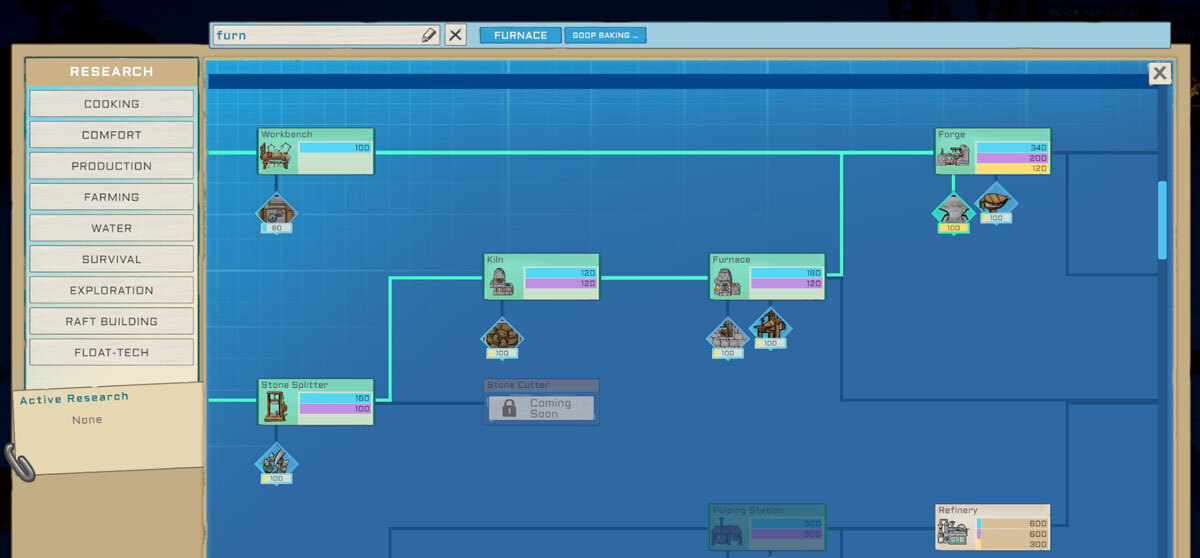
Task: Open the Forge research node icon
Action: (955, 156)
